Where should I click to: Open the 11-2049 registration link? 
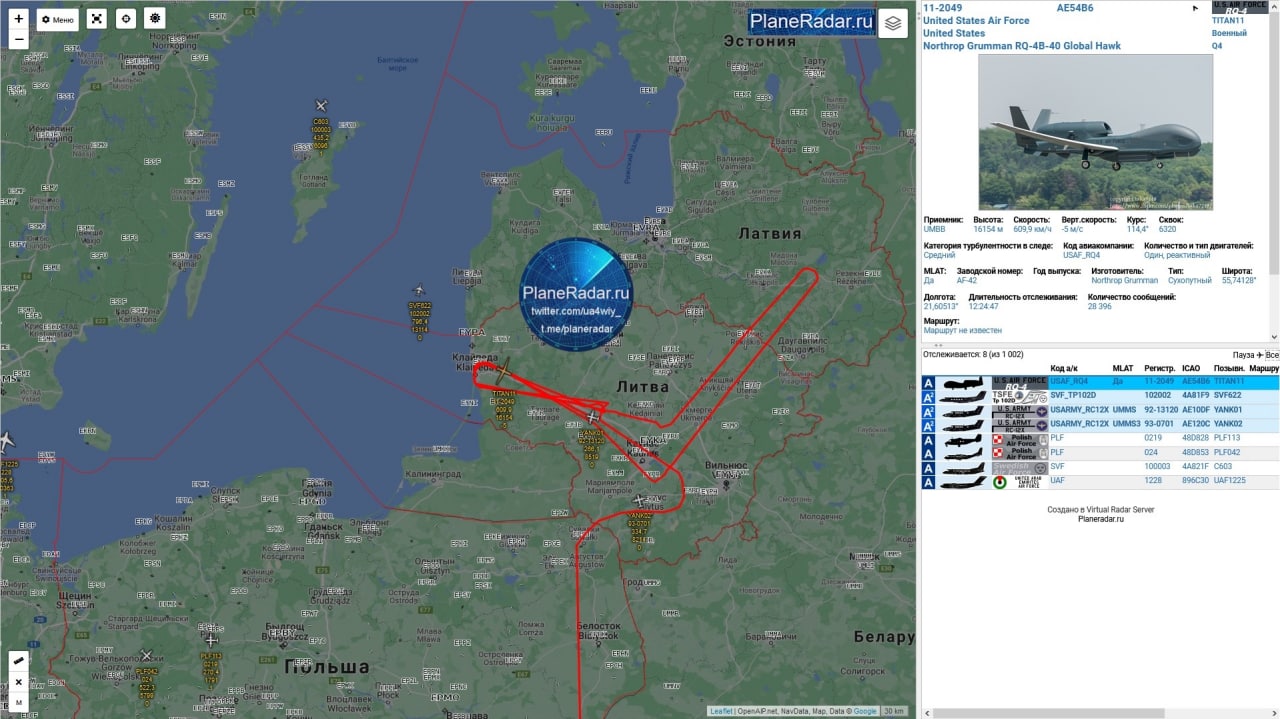pyautogui.click(x=942, y=8)
